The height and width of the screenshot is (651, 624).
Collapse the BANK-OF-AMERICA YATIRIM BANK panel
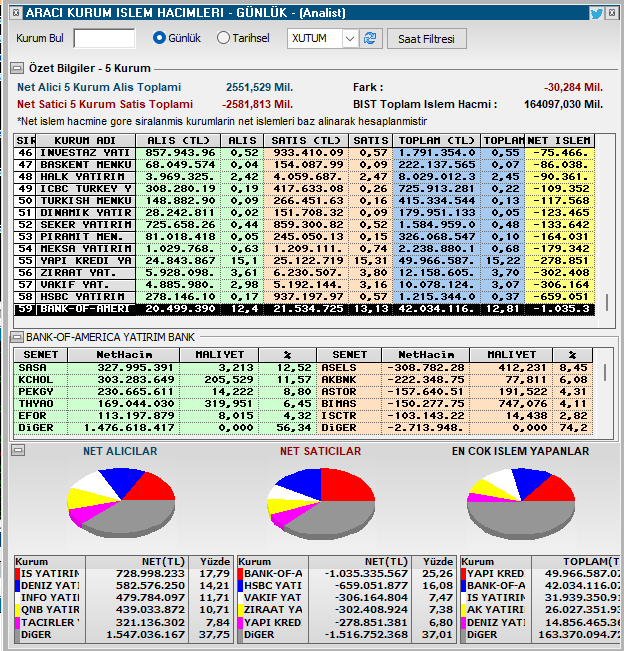[17, 339]
